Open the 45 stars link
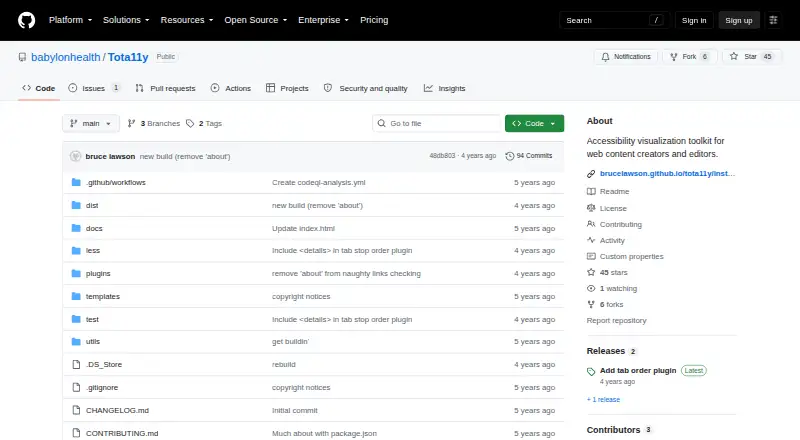This screenshot has width=800, height=440. pyautogui.click(x=613, y=273)
